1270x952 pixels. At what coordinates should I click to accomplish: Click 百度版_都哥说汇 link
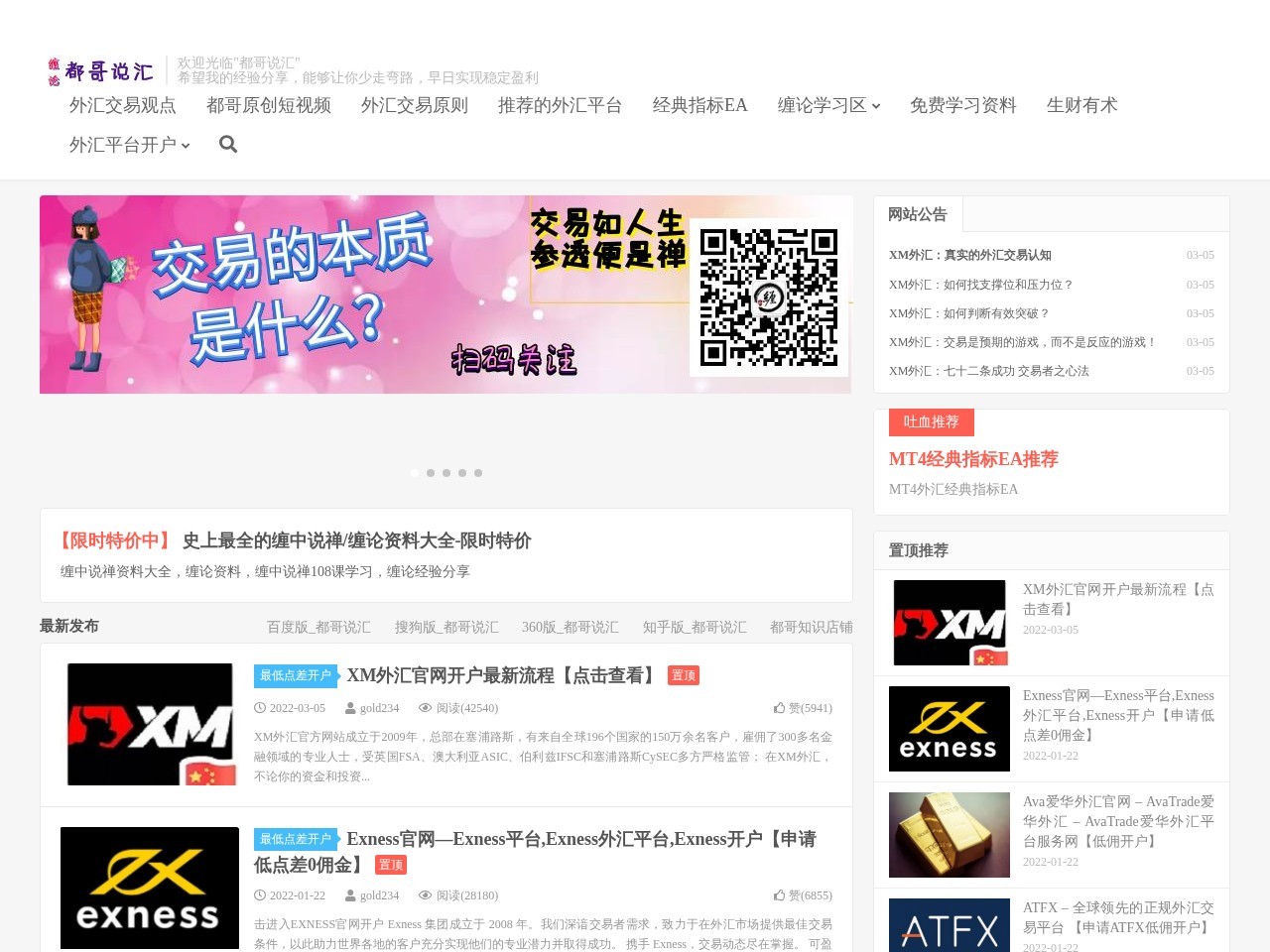tap(318, 627)
